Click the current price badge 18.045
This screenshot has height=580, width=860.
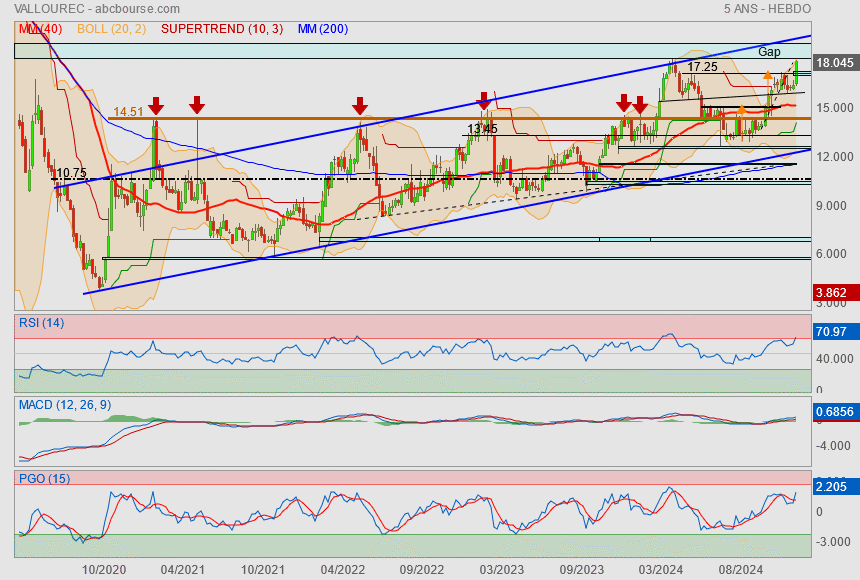pyautogui.click(x=835, y=63)
